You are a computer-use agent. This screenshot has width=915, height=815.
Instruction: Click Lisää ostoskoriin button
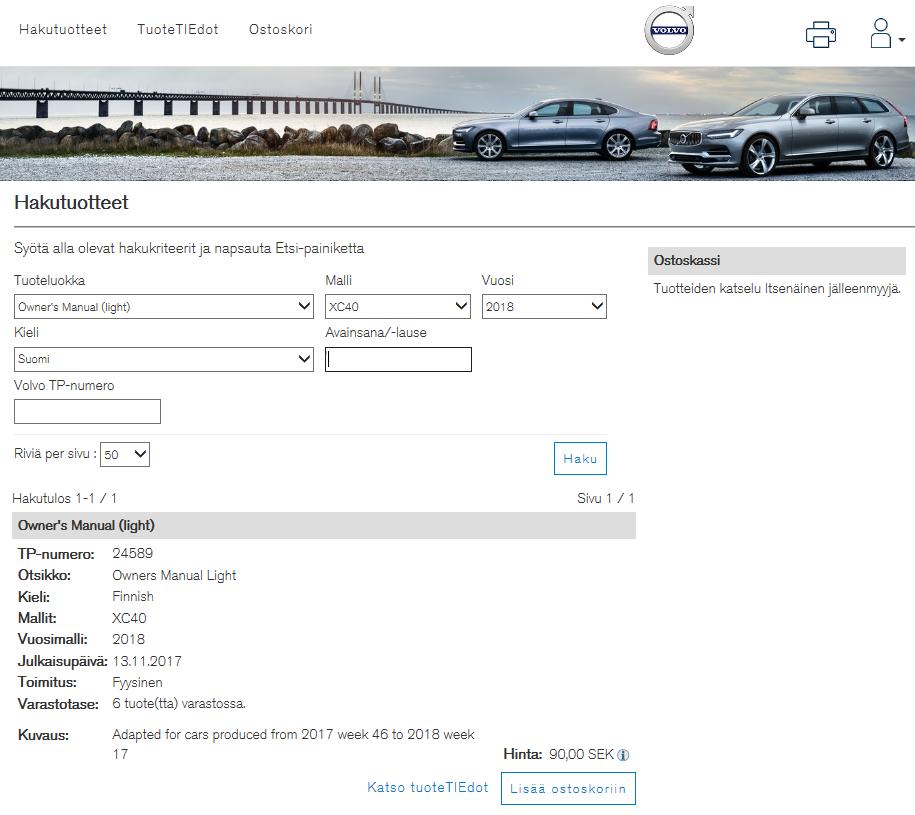[x=568, y=789]
